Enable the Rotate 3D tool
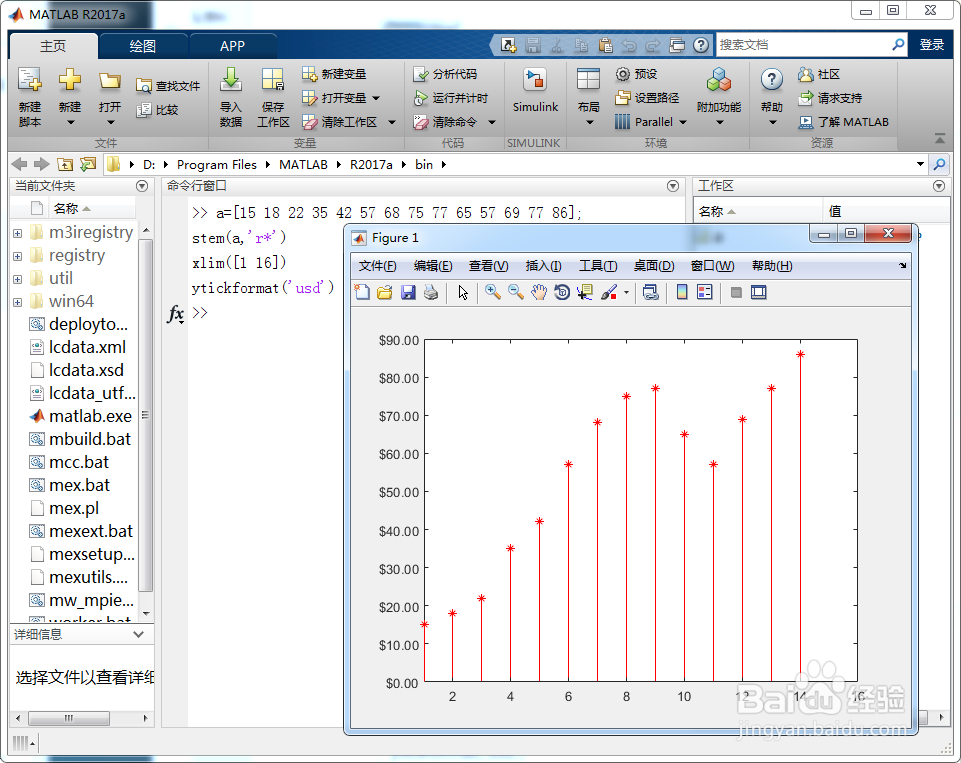Screen dimensions: 961x763 coord(562,292)
